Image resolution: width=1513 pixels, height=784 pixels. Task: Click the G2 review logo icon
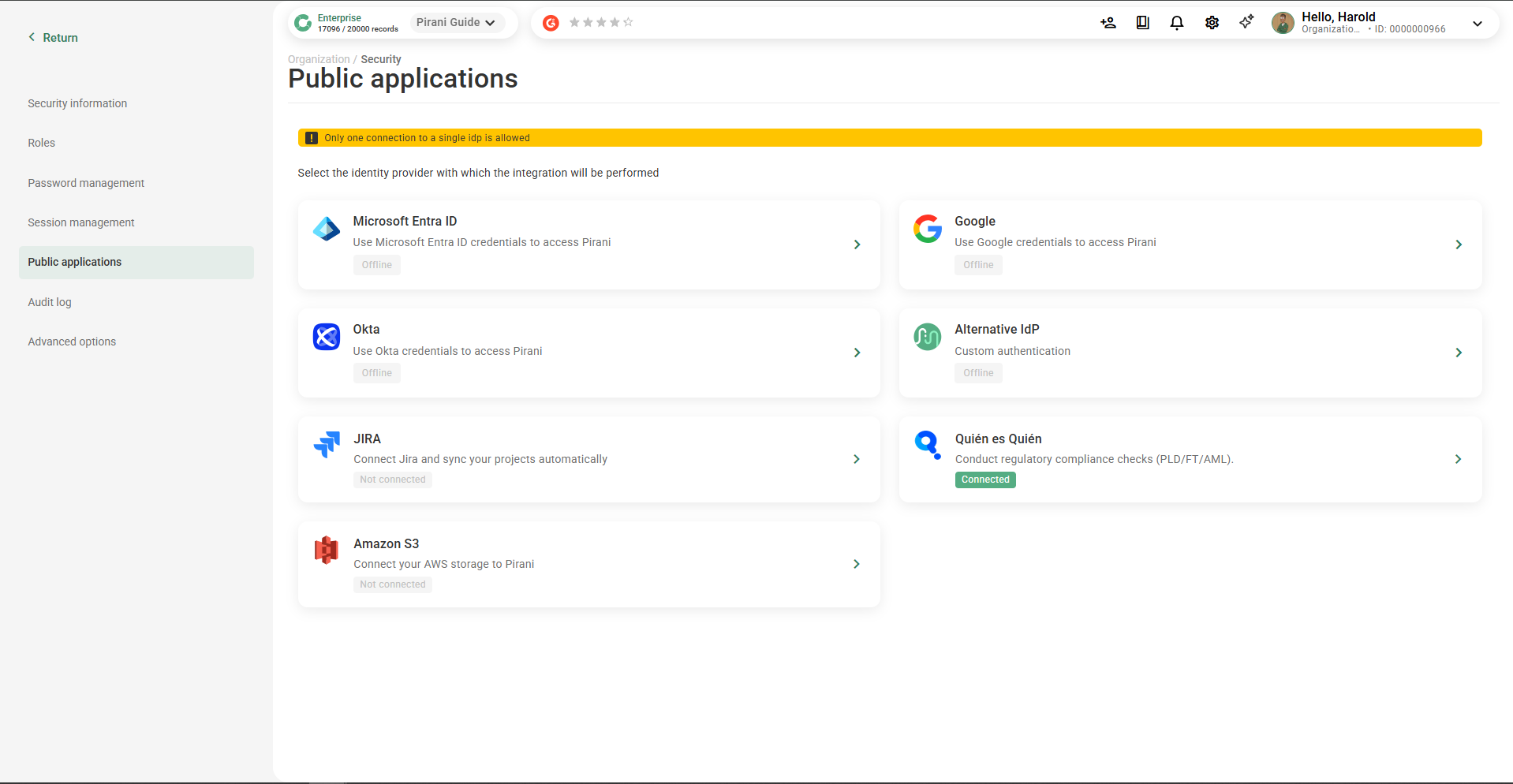tap(551, 23)
